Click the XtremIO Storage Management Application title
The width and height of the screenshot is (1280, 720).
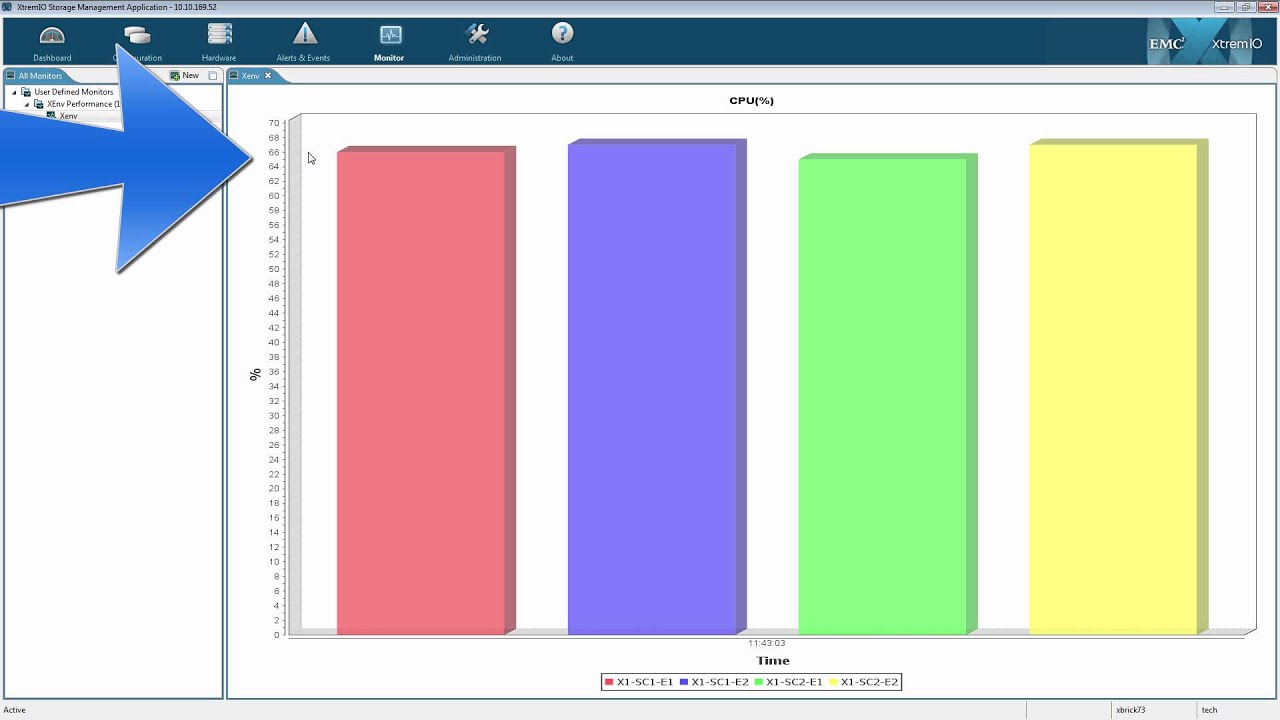coord(117,7)
